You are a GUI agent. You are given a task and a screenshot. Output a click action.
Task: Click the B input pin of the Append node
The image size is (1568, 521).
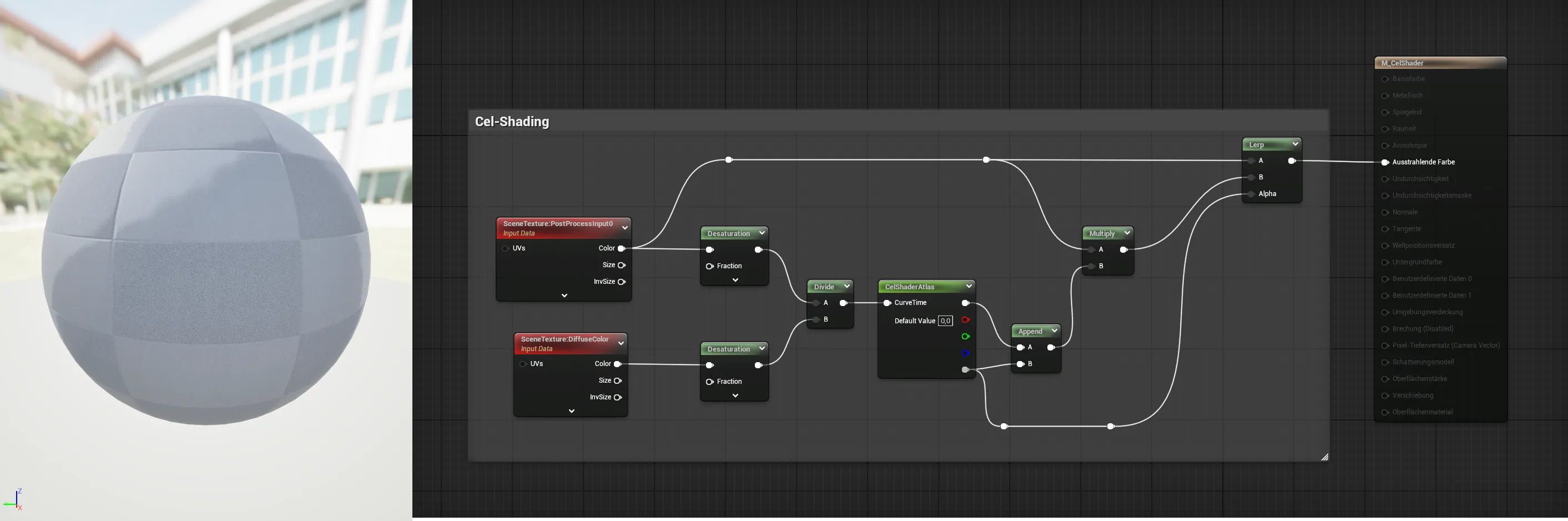click(1020, 364)
